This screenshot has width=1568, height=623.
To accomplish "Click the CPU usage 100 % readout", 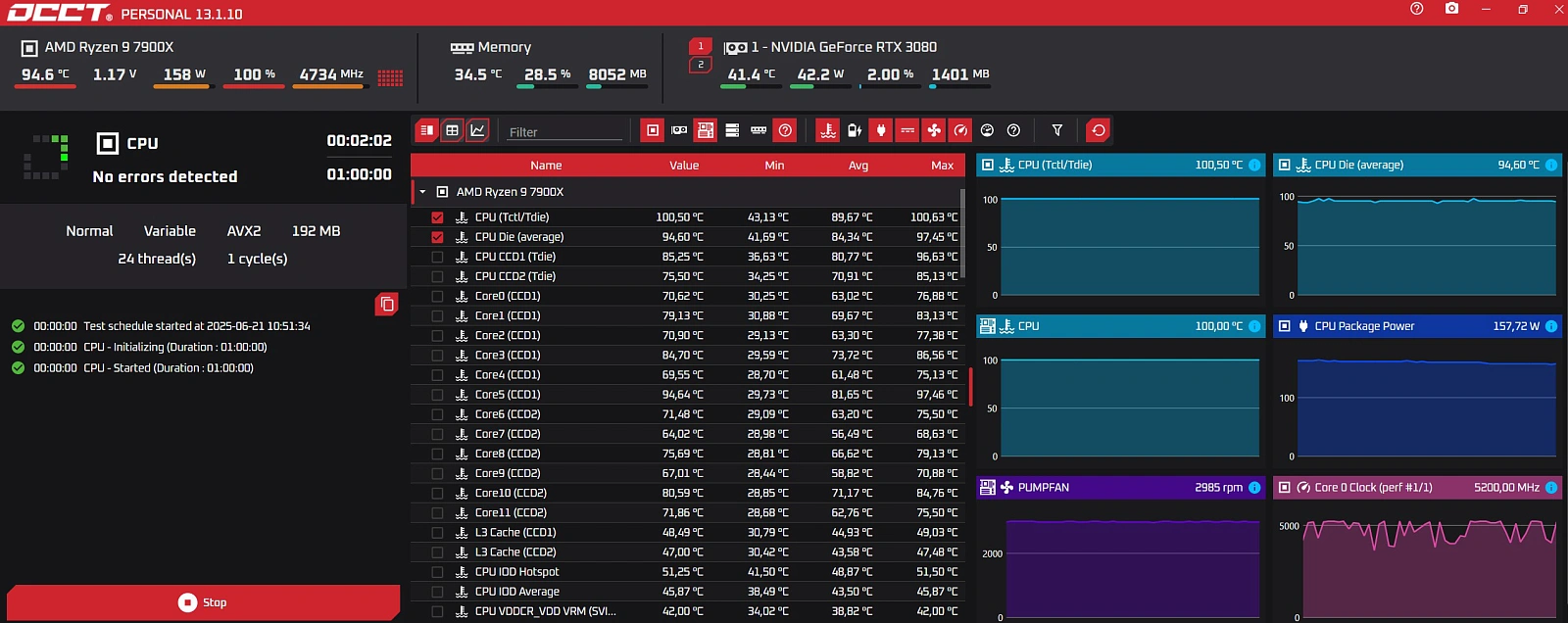I will (x=254, y=74).
